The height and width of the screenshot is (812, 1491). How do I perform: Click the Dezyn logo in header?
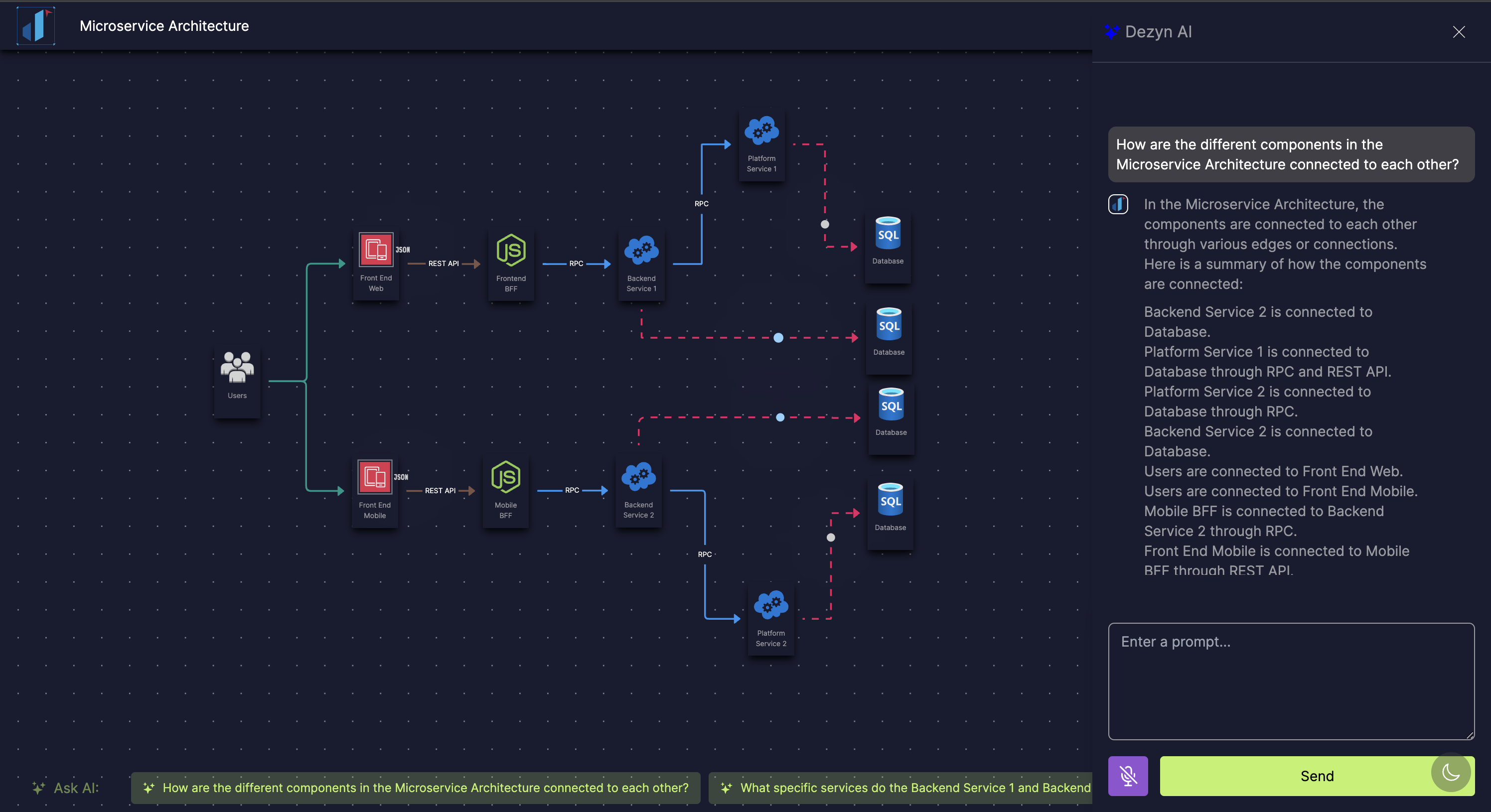pyautogui.click(x=36, y=26)
